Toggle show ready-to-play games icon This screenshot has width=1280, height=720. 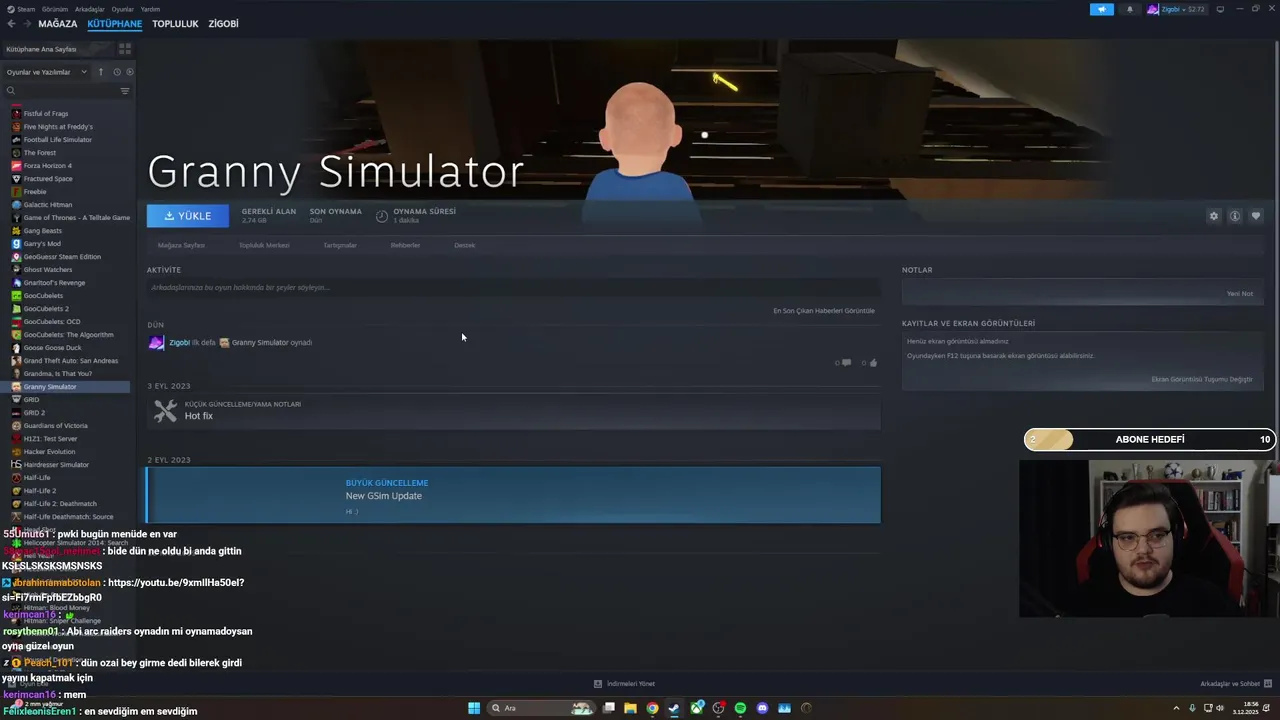click(x=130, y=72)
